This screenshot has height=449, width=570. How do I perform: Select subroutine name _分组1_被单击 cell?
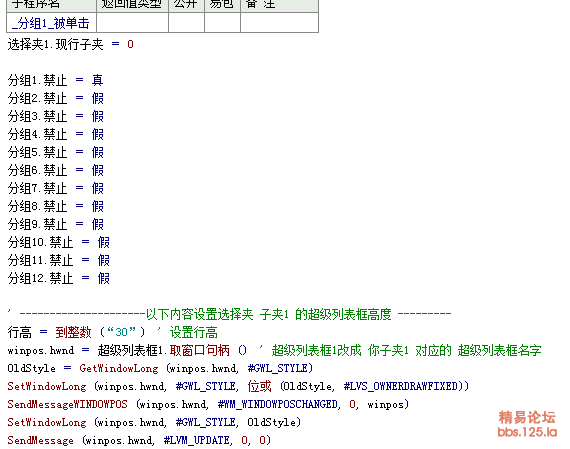tap(51, 23)
